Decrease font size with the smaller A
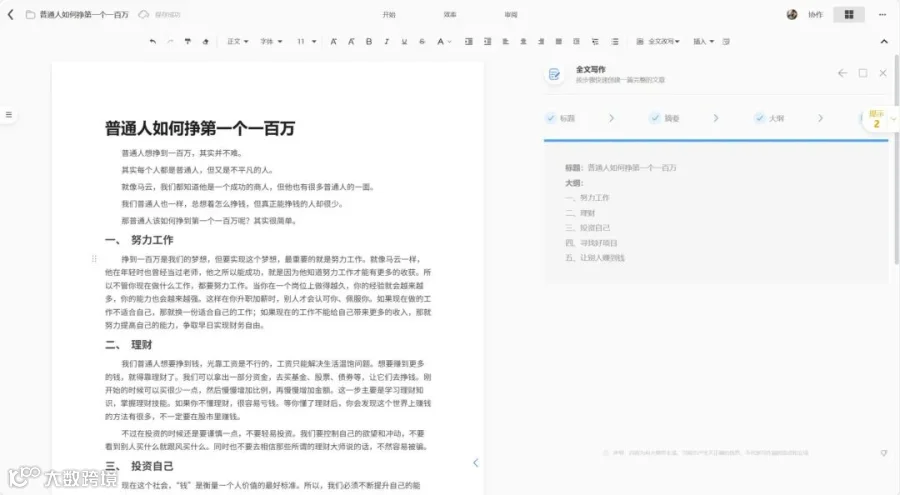 coord(351,41)
